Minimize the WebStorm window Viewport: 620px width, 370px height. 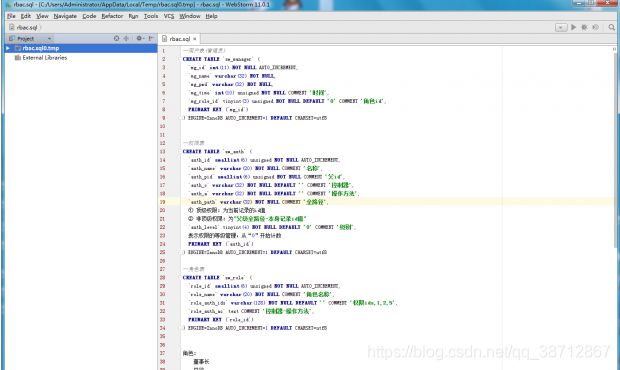coord(579,3)
